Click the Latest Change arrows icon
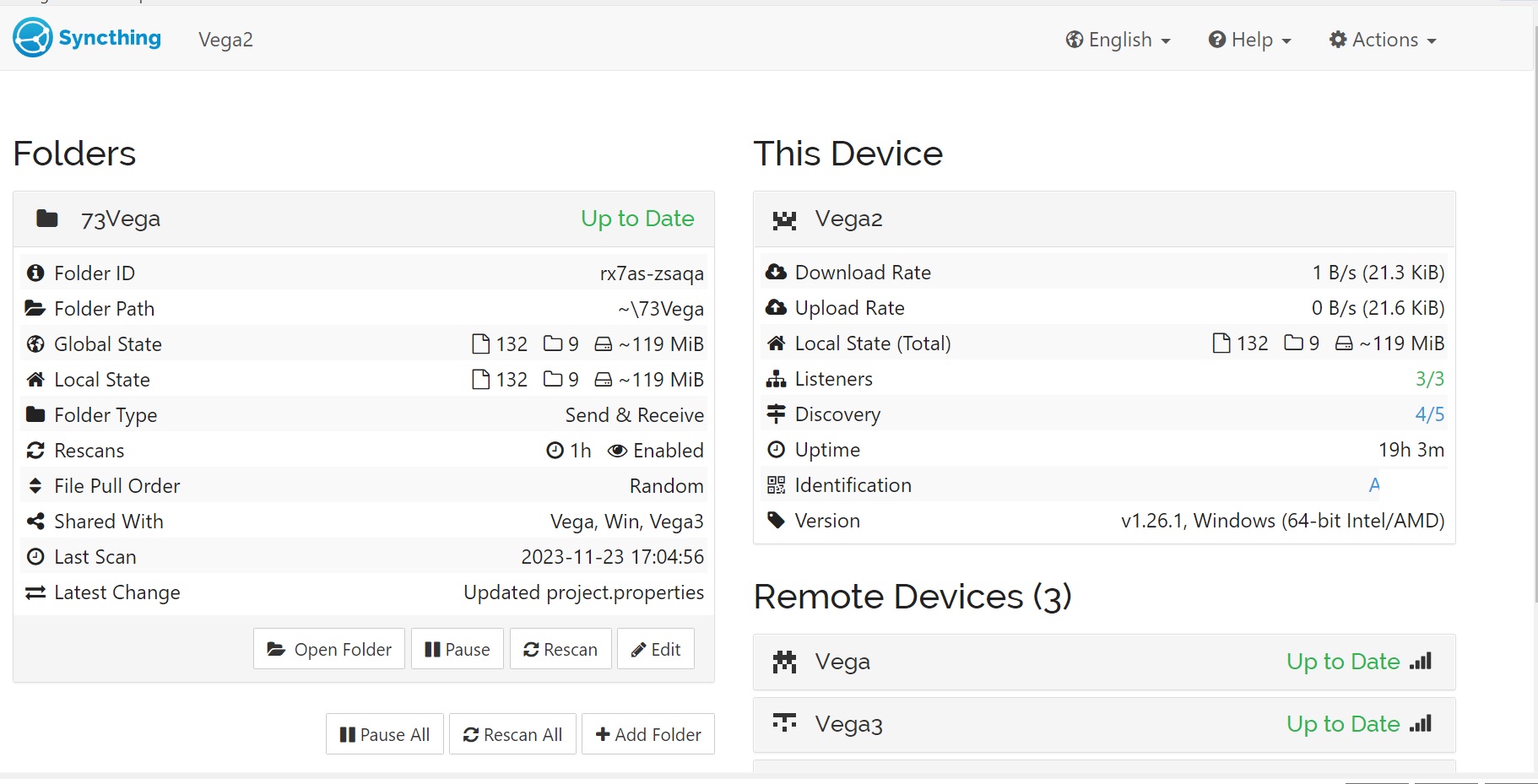 35,592
